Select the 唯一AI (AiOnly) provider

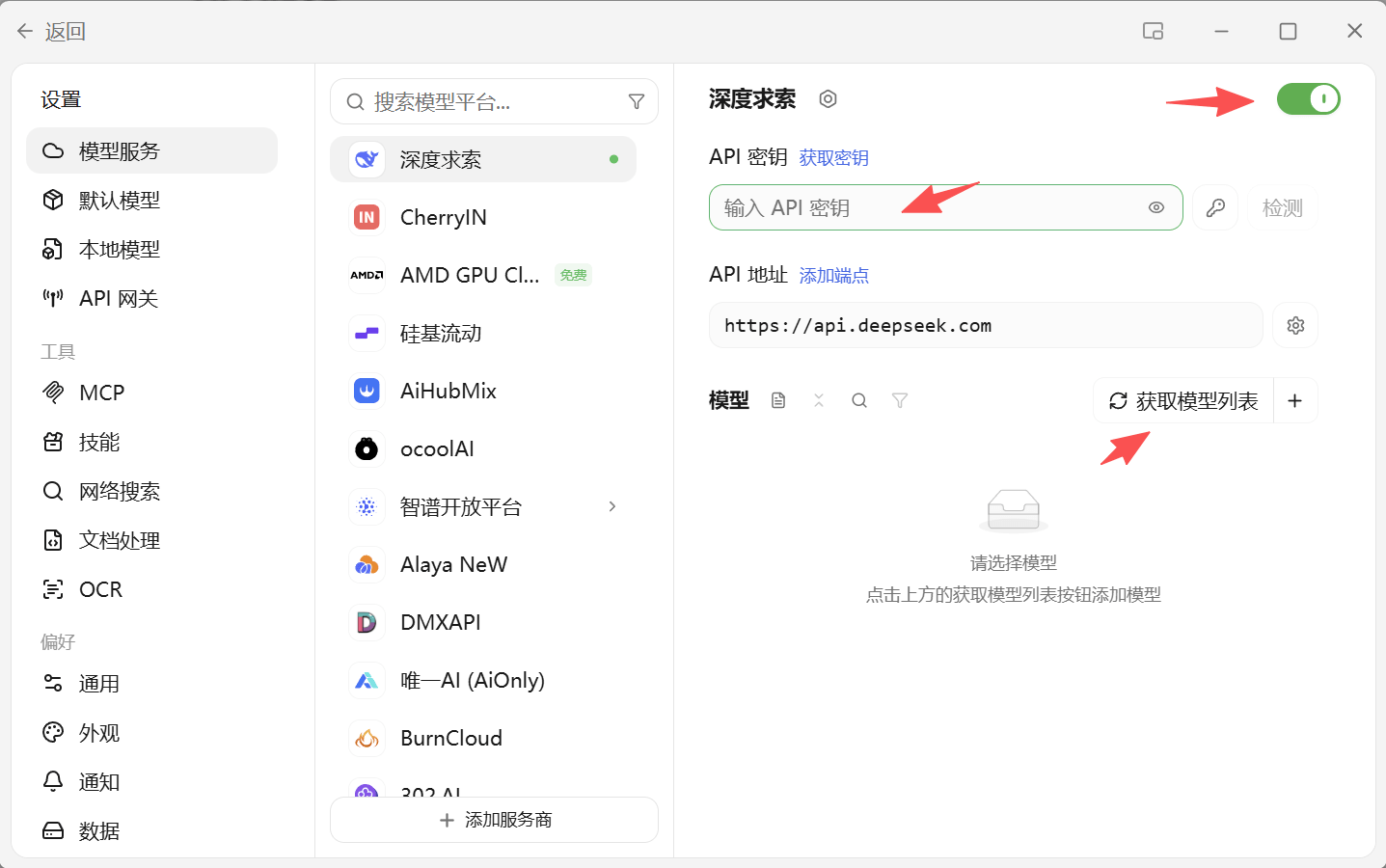pos(483,680)
